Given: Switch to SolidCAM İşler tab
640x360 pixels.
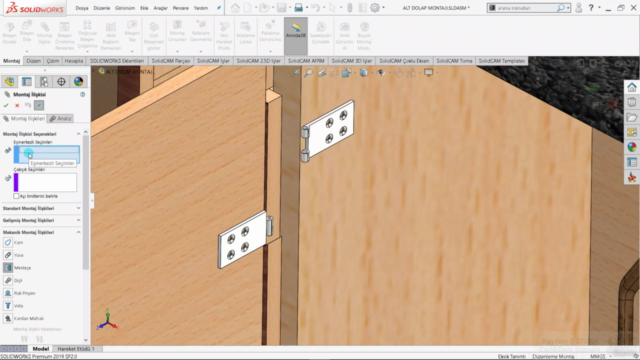Looking at the screenshot, I should [x=213, y=61].
